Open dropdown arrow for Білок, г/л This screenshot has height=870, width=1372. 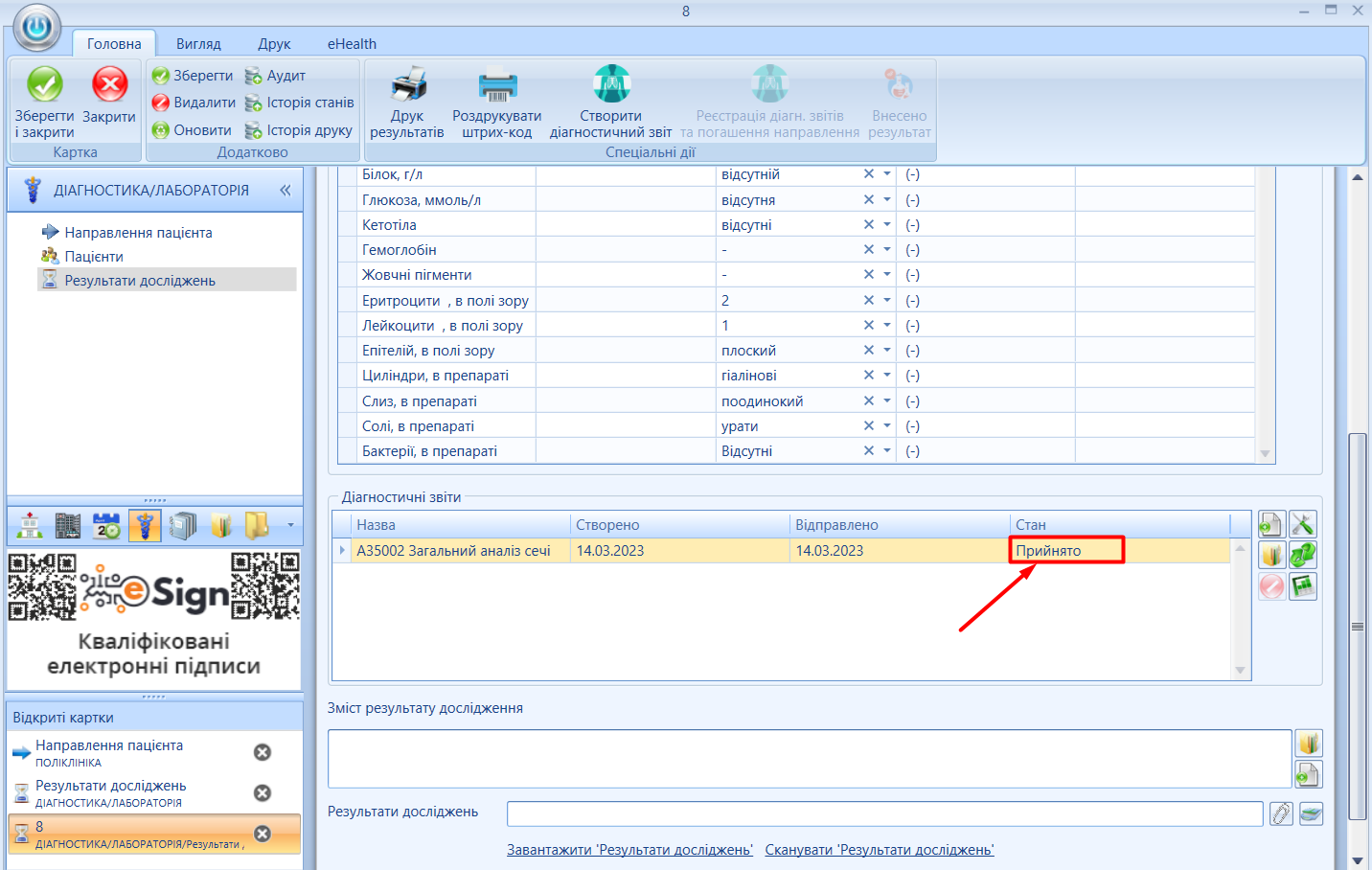coord(887,174)
